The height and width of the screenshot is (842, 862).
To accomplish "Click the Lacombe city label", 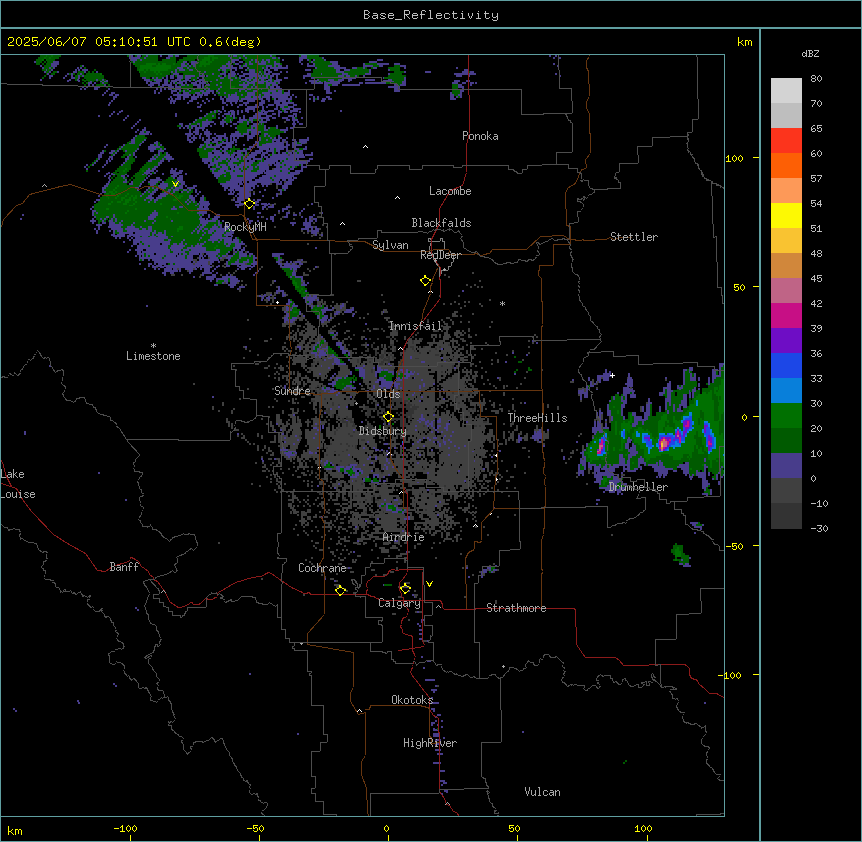I will coord(450,191).
